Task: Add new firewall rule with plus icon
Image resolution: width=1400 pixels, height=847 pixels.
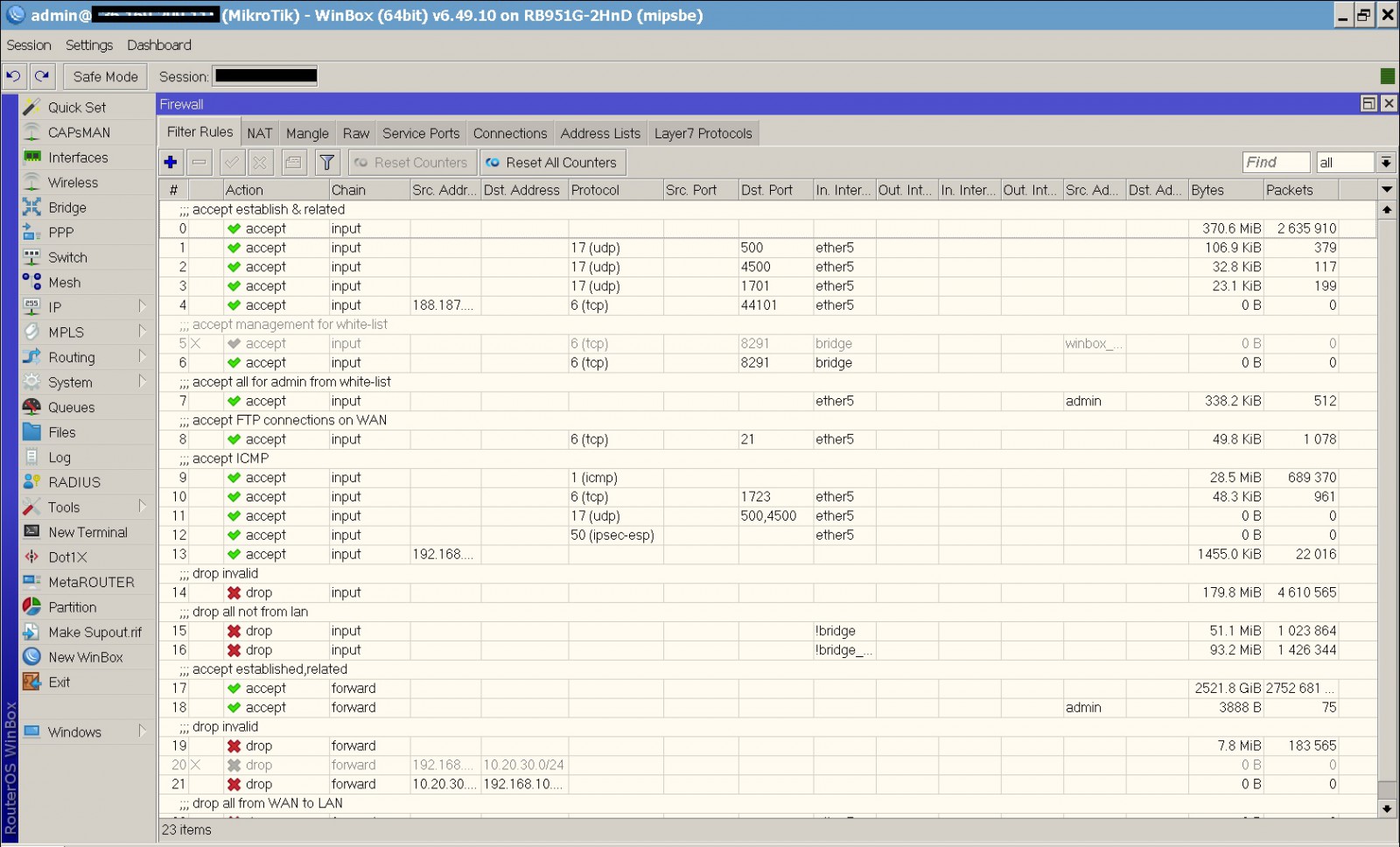Action: (x=171, y=162)
